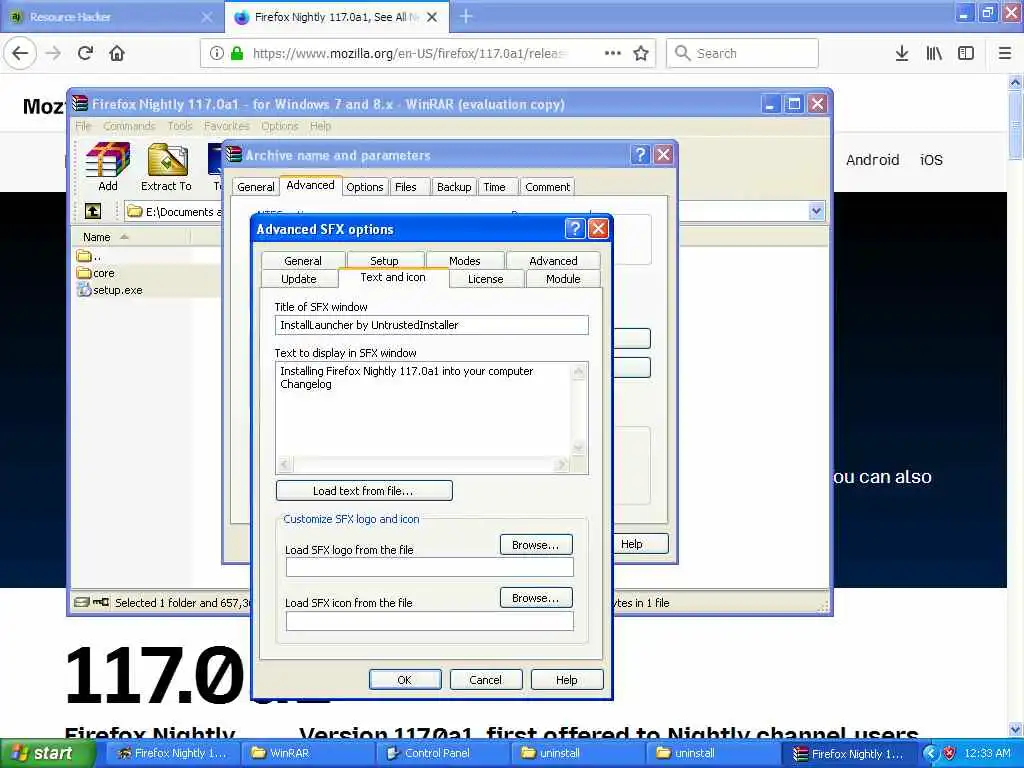Click the Extract To toolbar icon
Viewport: 1024px width, 768px height.
(x=167, y=167)
